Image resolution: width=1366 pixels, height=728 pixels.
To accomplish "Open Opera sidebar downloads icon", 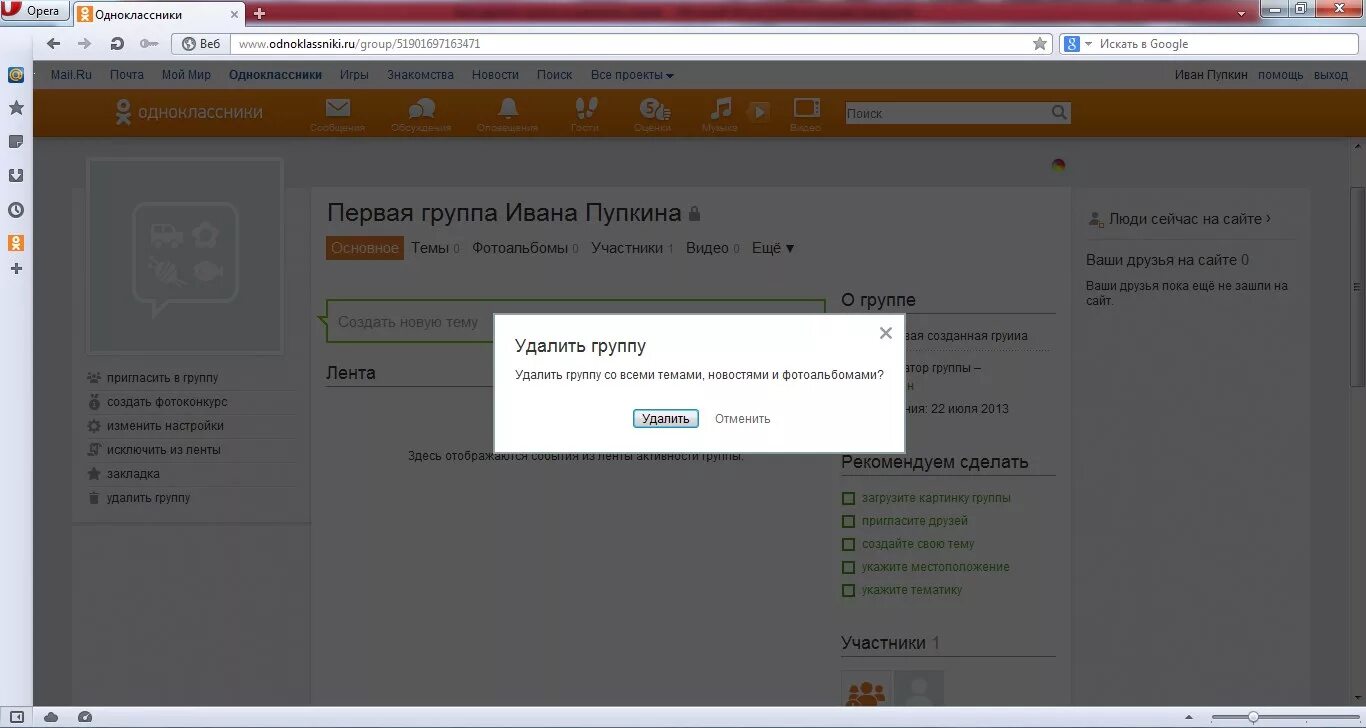I will (16, 176).
